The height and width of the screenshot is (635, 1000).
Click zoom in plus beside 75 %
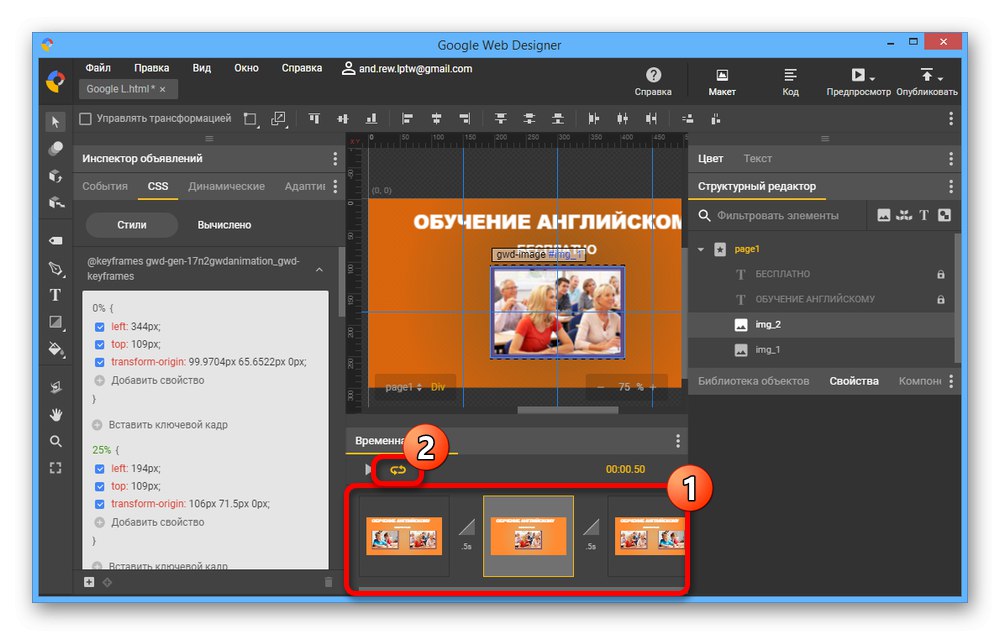coord(652,387)
